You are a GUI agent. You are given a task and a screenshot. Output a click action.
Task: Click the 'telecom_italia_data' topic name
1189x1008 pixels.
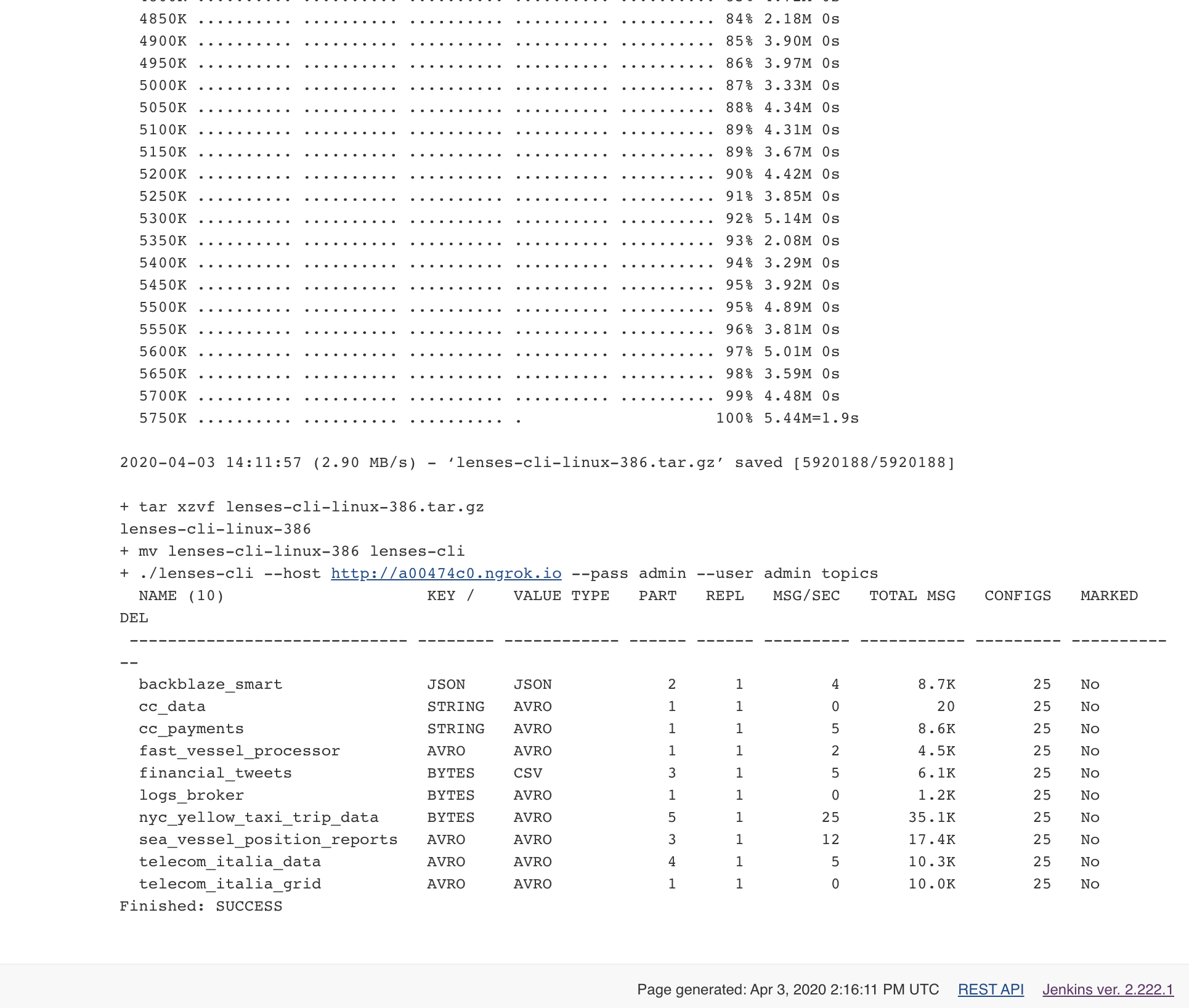230,862
